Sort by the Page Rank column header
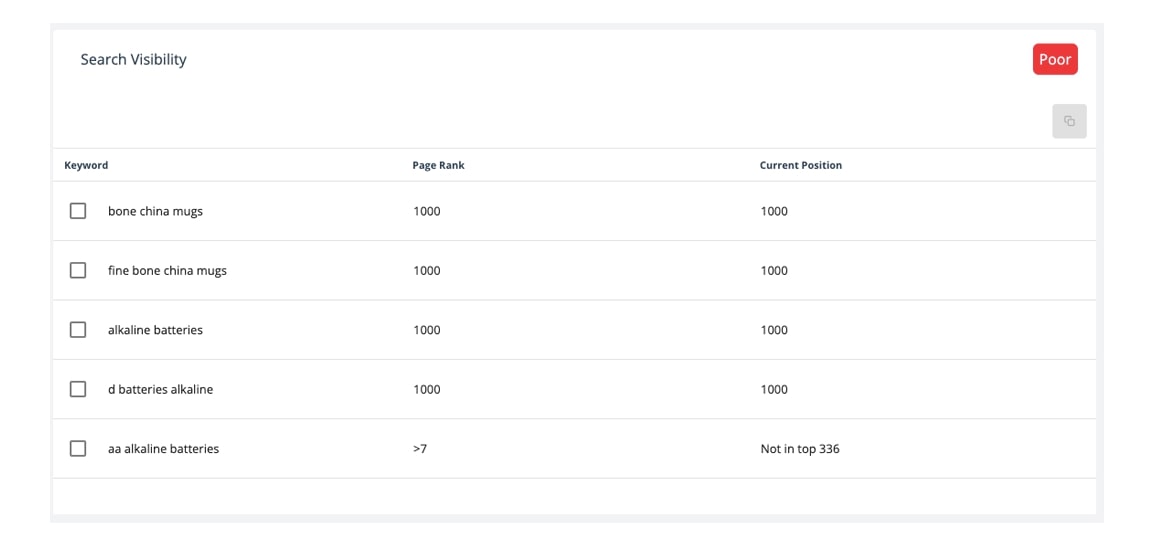The height and width of the screenshot is (546, 1154). 438,166
